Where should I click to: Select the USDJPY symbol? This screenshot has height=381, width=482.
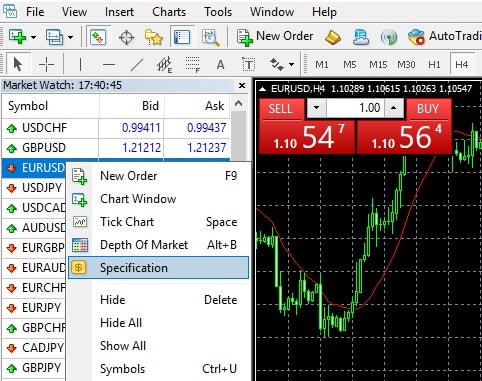[42, 188]
